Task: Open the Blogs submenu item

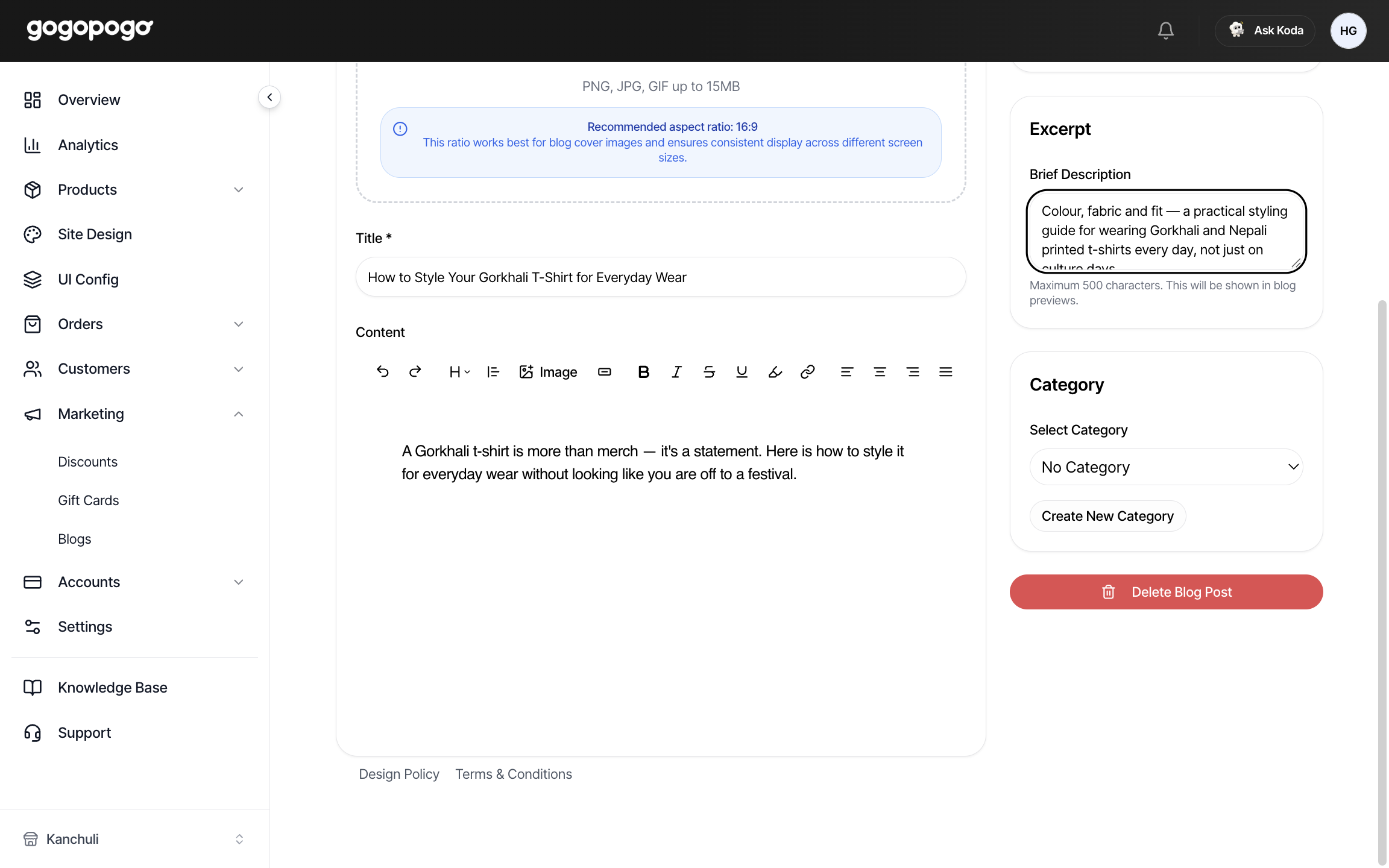Action: (75, 539)
